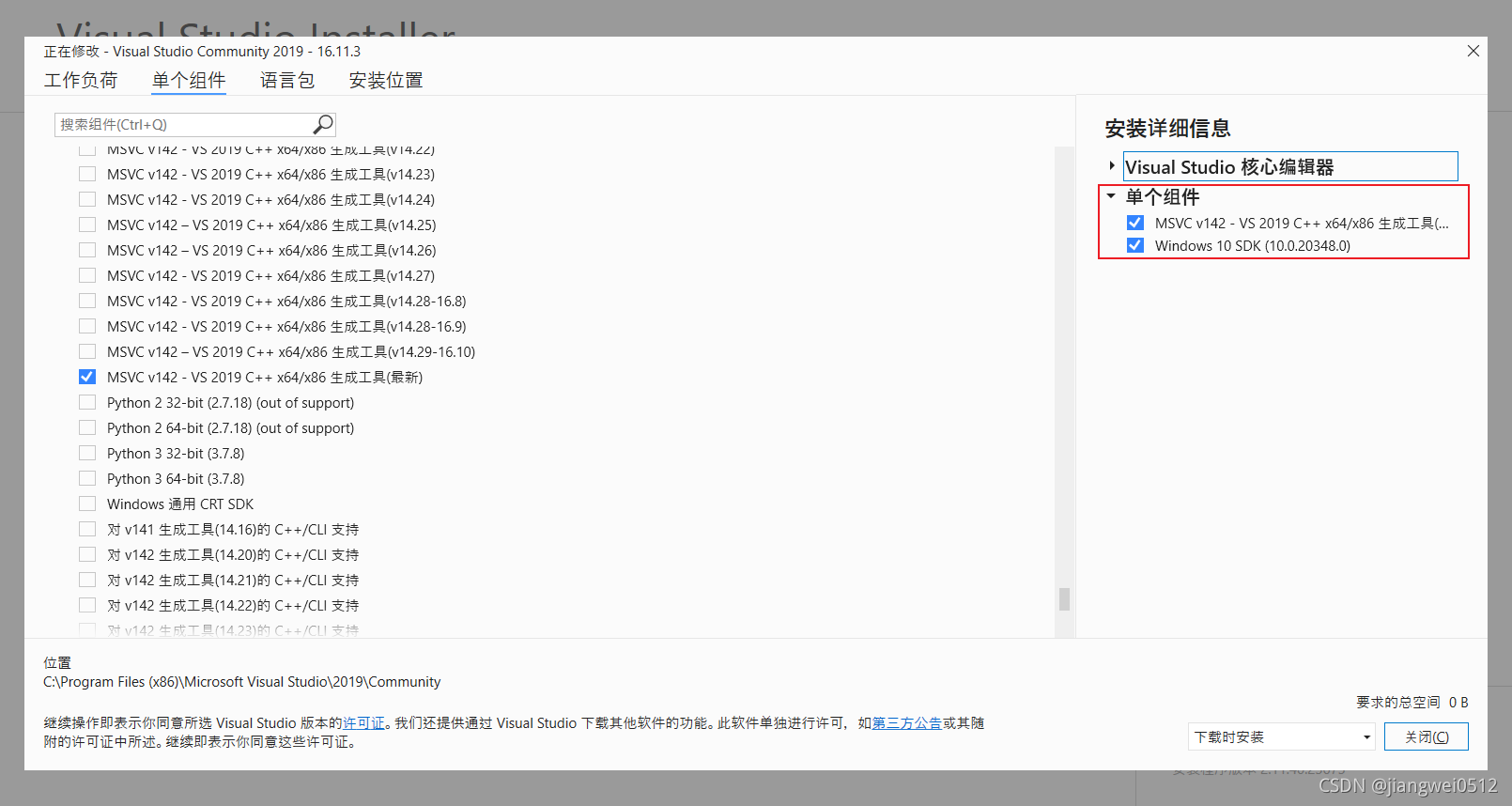Collapse the 单个组件 details section
1512x806 pixels.
tap(1111, 196)
